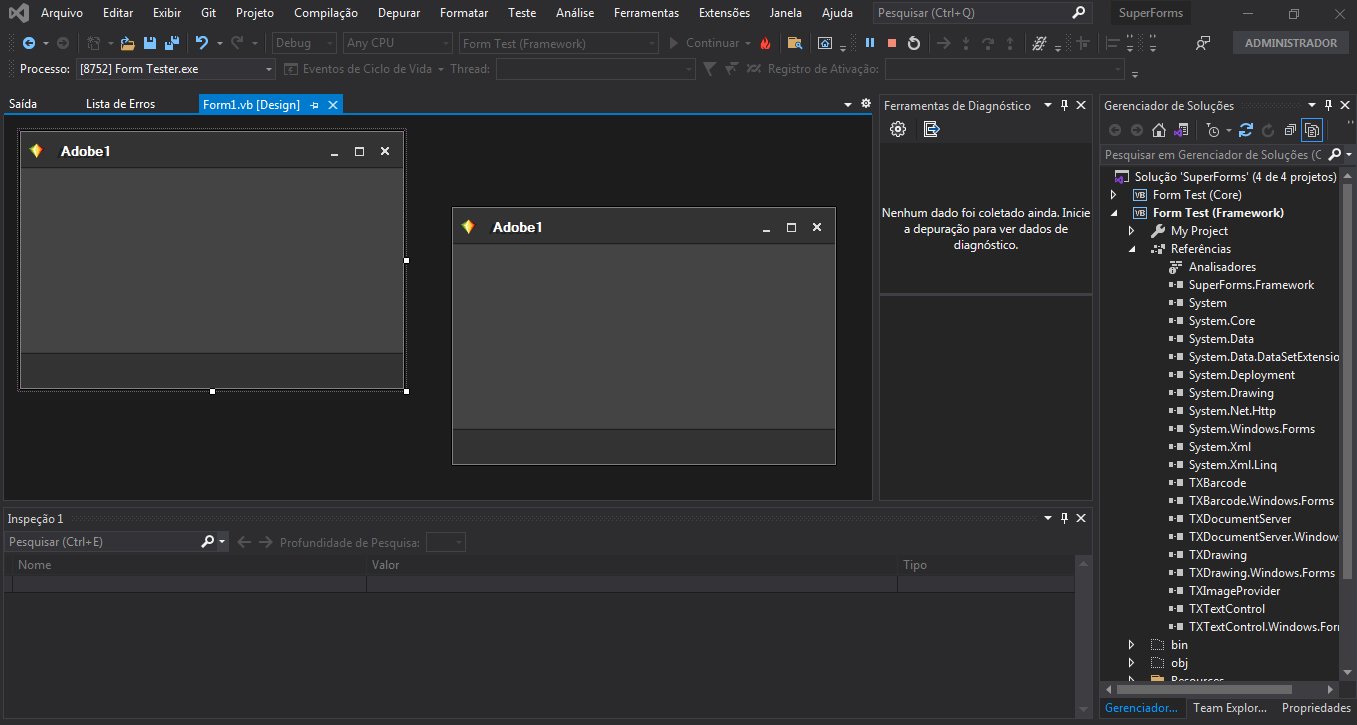Click the Hot Reload flame icon
1357x725 pixels.
[x=765, y=43]
